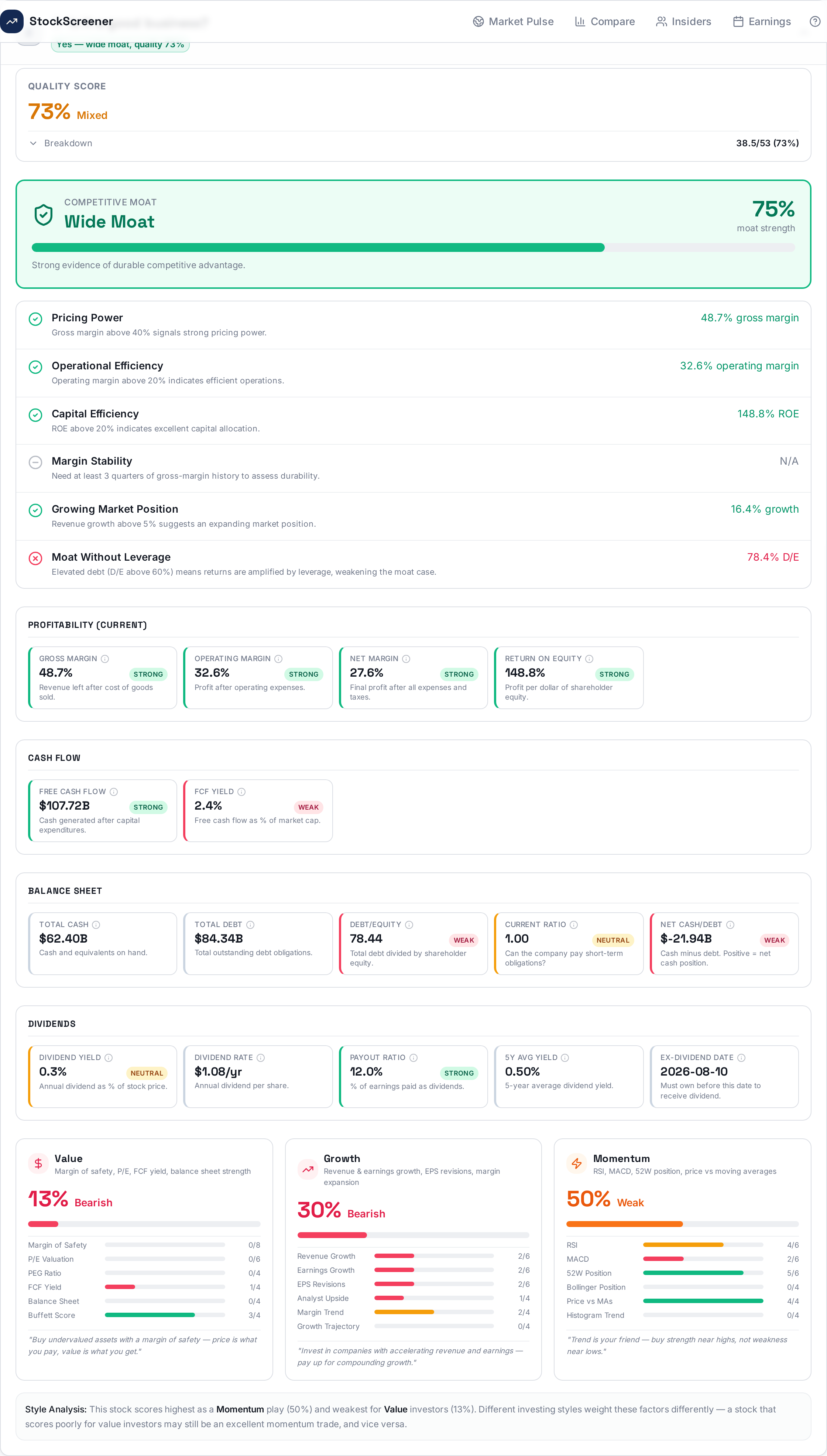Click the Margin Trend row in Growth
Image resolution: width=827 pixels, height=1456 pixels.
click(x=413, y=1312)
